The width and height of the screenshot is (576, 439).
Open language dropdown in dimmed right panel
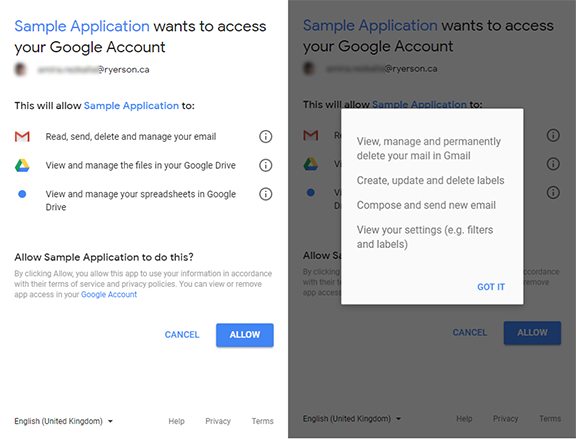(352, 419)
